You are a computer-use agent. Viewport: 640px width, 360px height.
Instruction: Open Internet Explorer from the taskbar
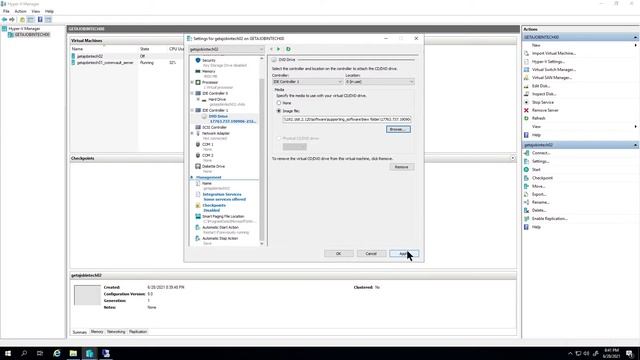tap(57, 353)
